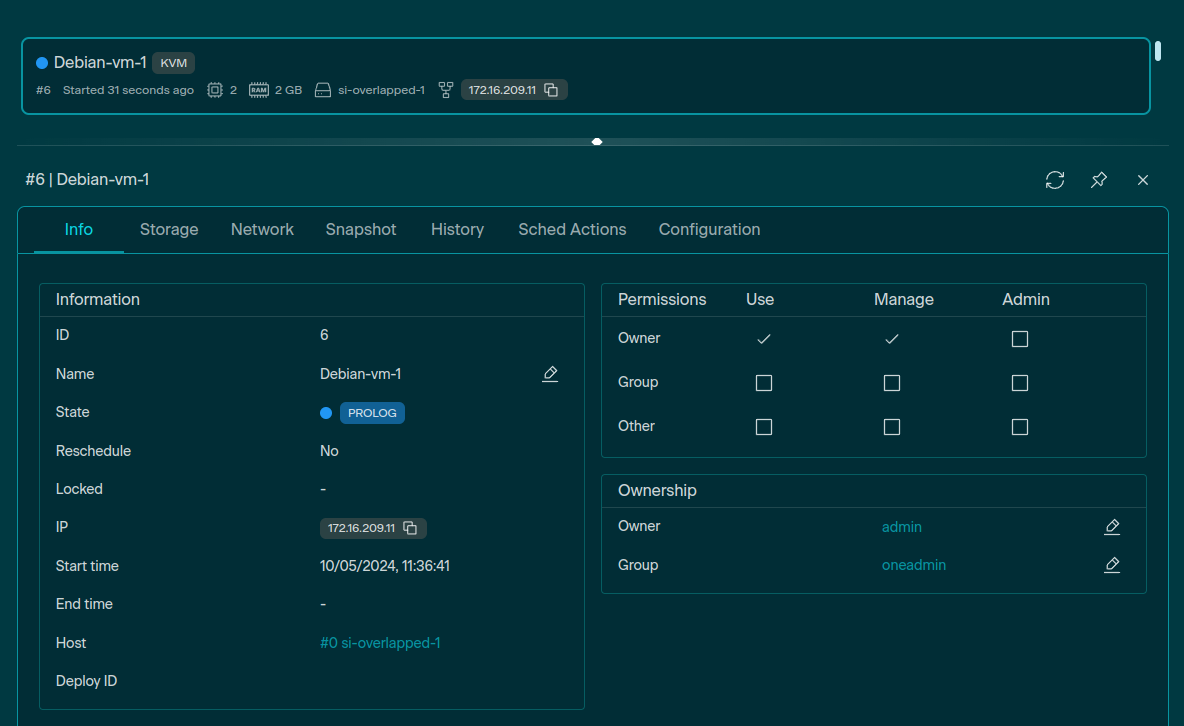Pin the VM details panel

point(1099,180)
